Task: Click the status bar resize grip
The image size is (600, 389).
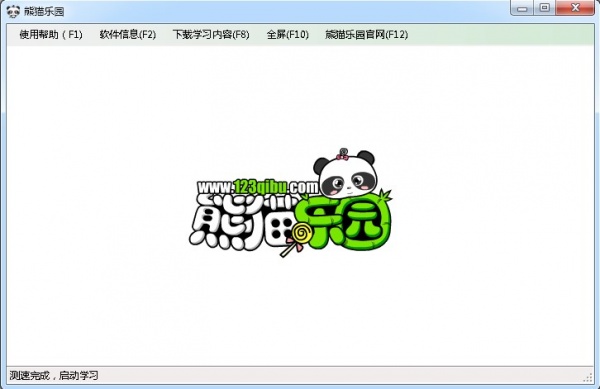Action: [x=588, y=378]
